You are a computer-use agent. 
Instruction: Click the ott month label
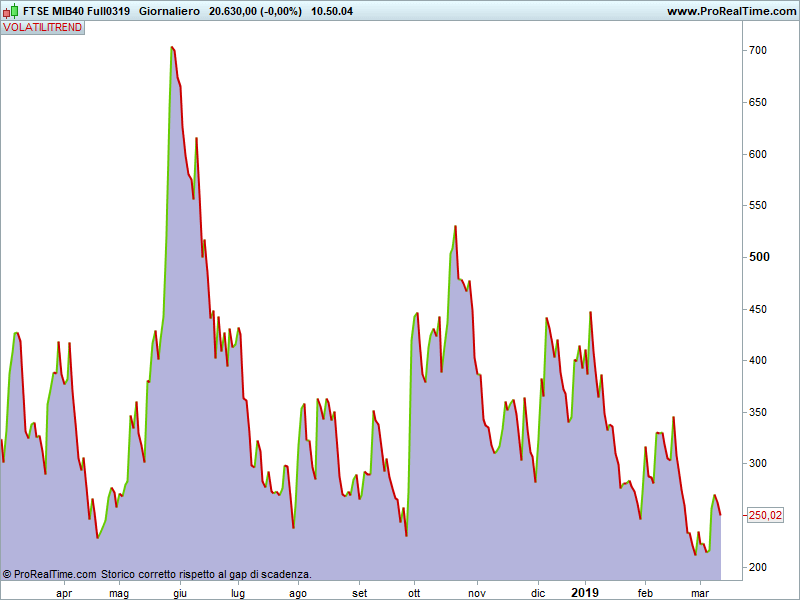pyautogui.click(x=414, y=593)
